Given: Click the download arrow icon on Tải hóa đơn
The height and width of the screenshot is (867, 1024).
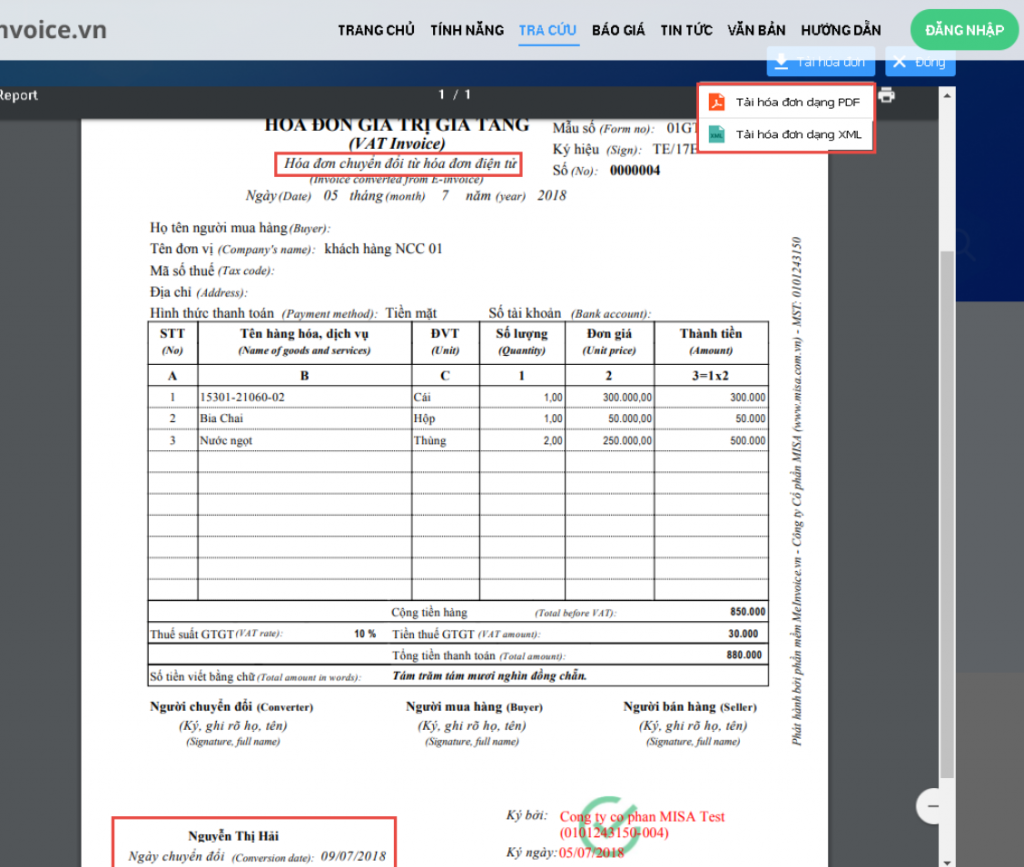Looking at the screenshot, I should click(780, 62).
